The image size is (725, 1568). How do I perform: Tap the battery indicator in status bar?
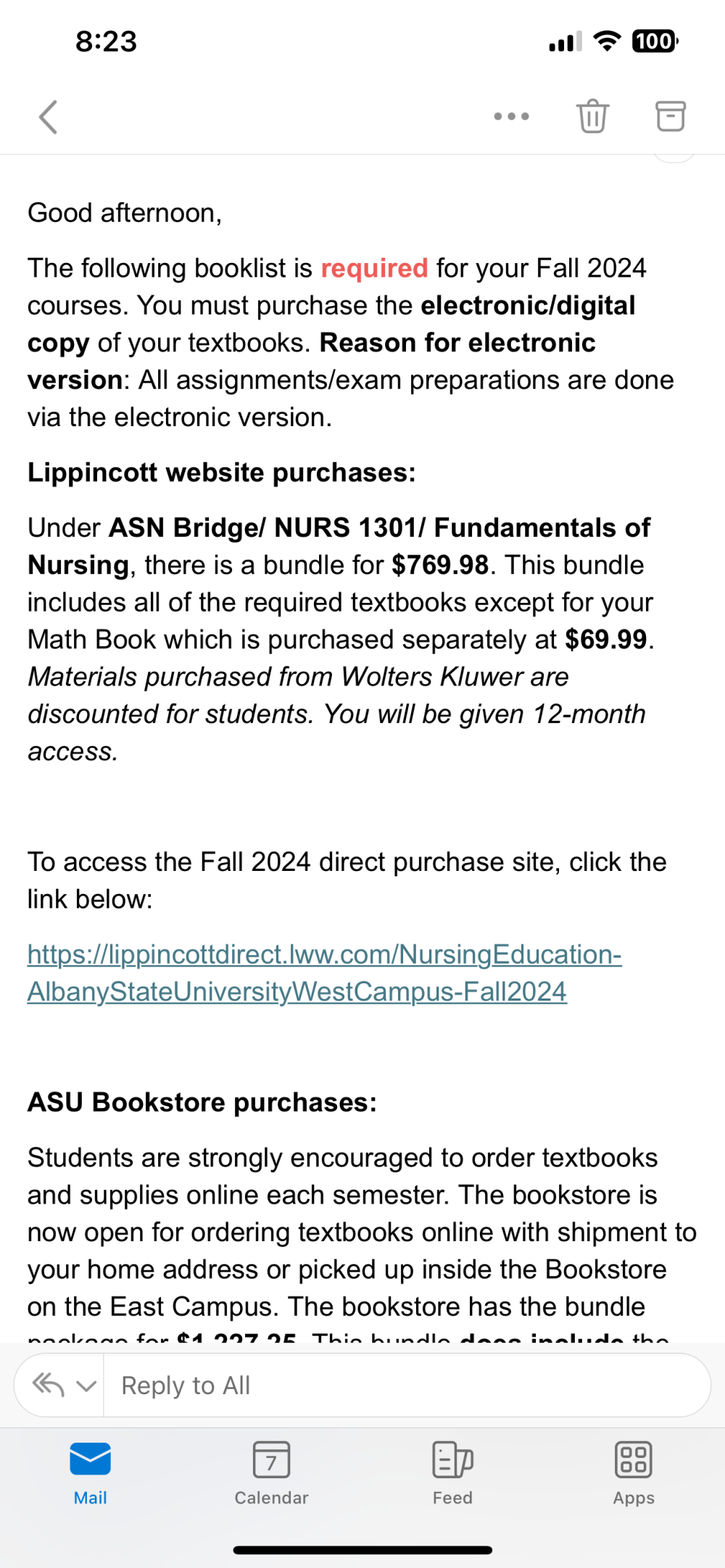[655, 41]
